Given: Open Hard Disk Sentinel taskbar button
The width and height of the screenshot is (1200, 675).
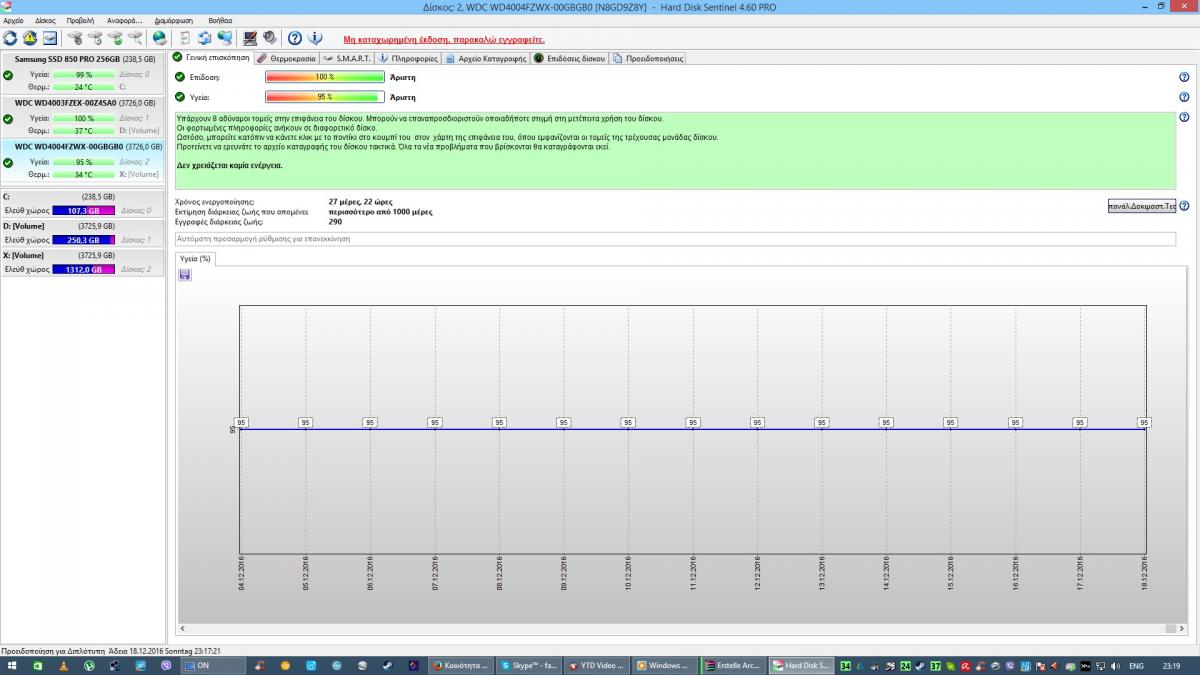Looking at the screenshot, I should 799,665.
